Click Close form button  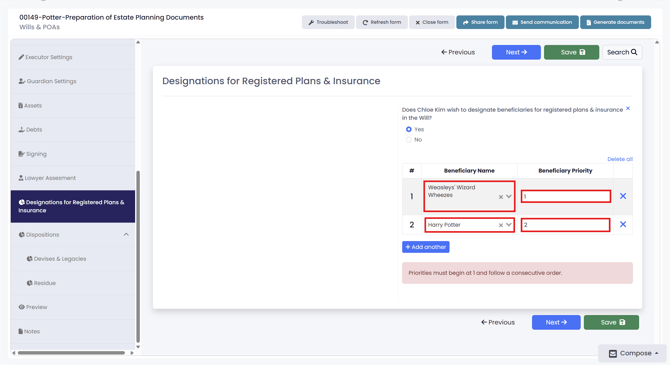tap(432, 22)
